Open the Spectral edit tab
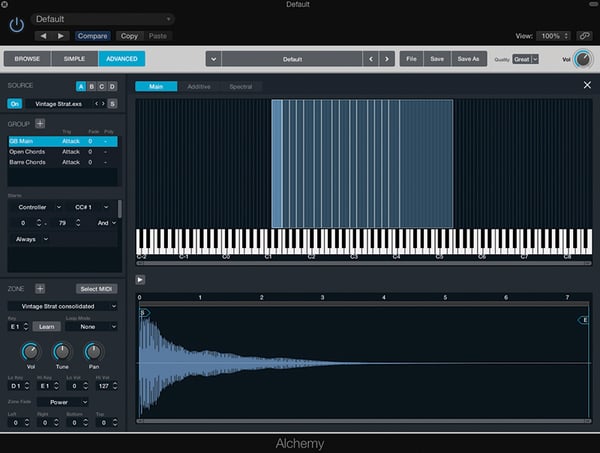The image size is (600, 453). click(x=241, y=86)
